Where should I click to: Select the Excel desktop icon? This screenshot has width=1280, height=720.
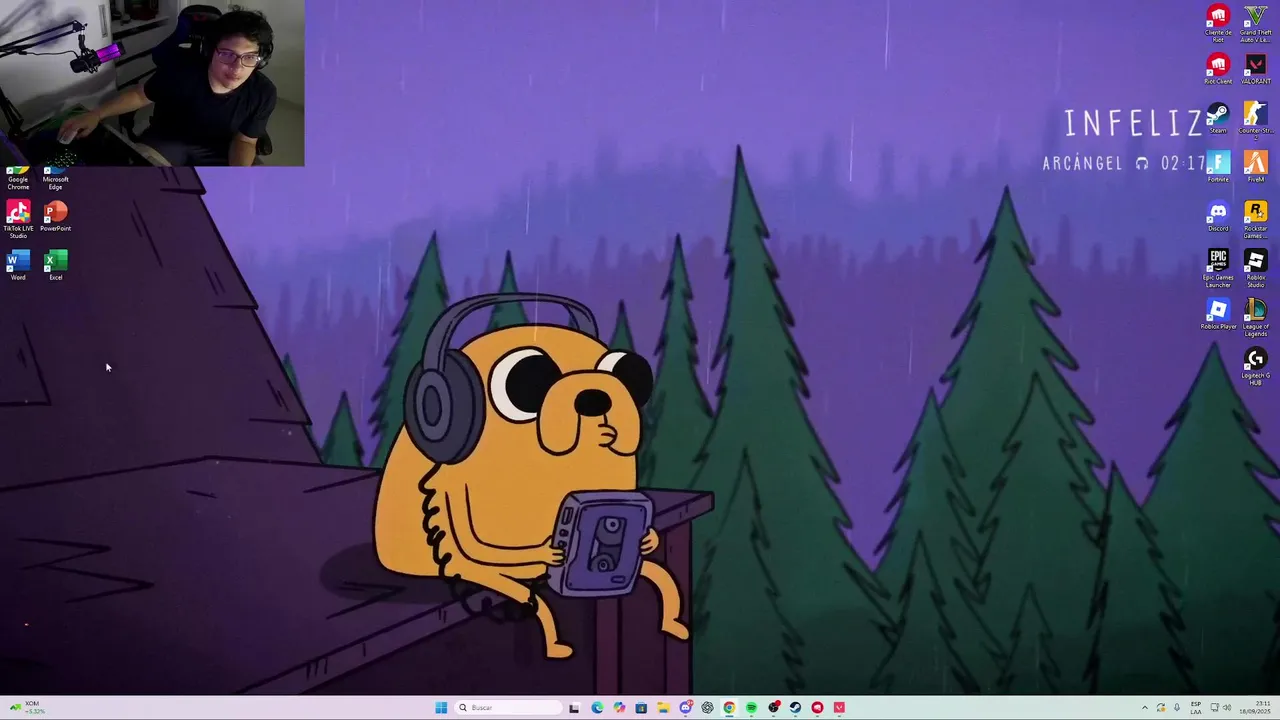[x=55, y=265]
